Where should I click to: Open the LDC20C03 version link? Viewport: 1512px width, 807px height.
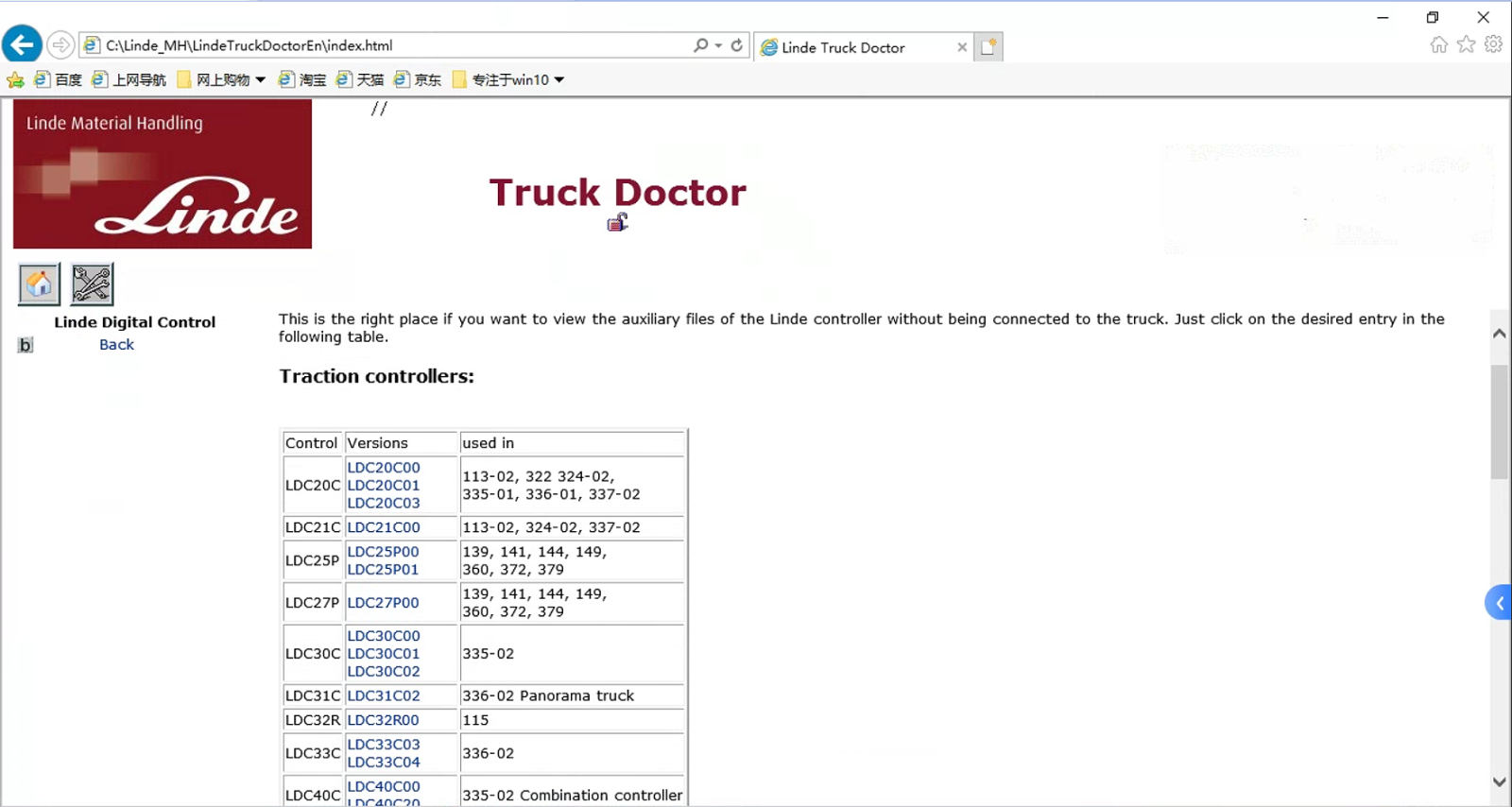click(384, 504)
